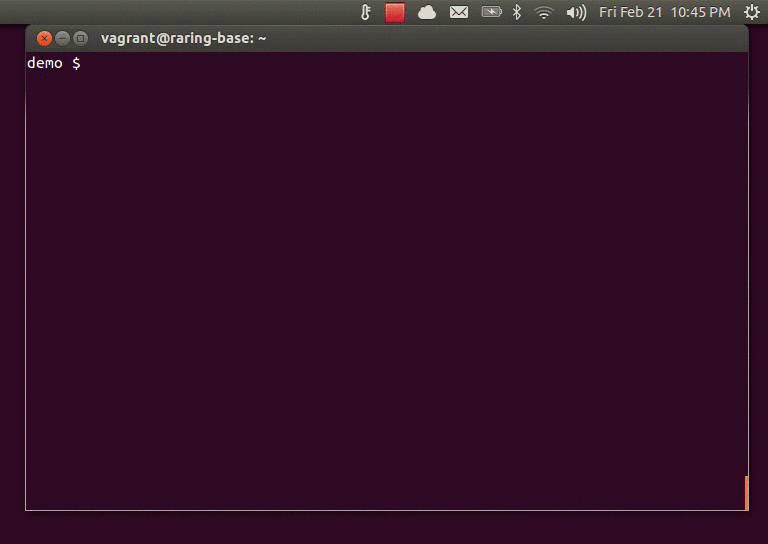
Task: Open the mail envelope messaging menu
Action: [x=459, y=12]
